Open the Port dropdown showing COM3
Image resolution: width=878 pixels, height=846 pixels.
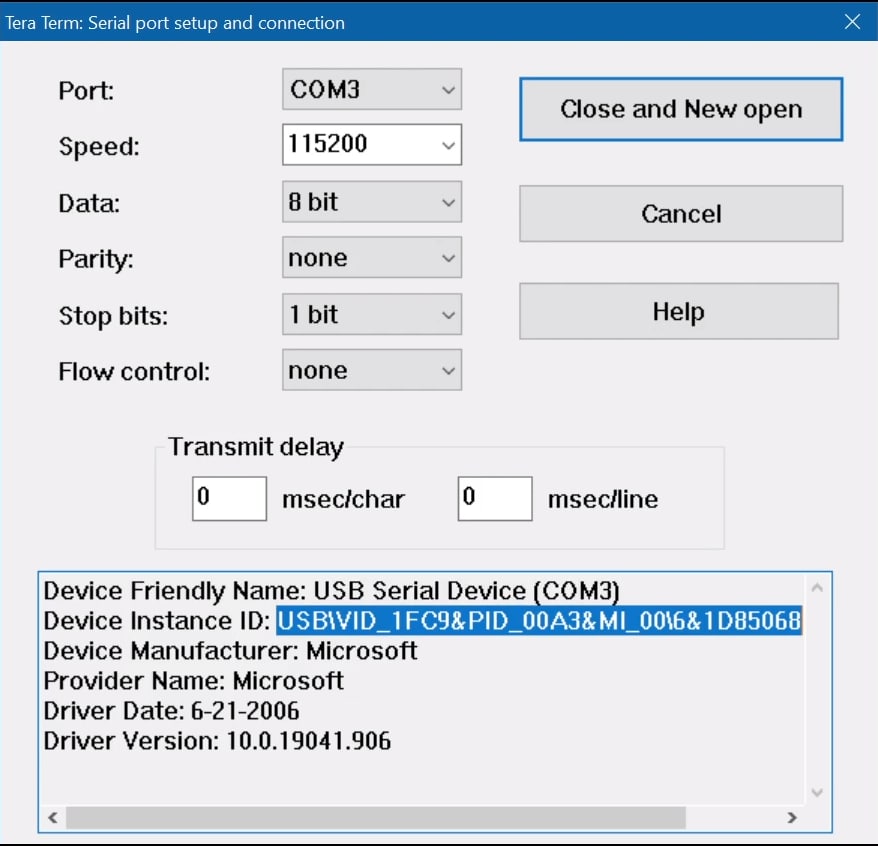(x=371, y=90)
